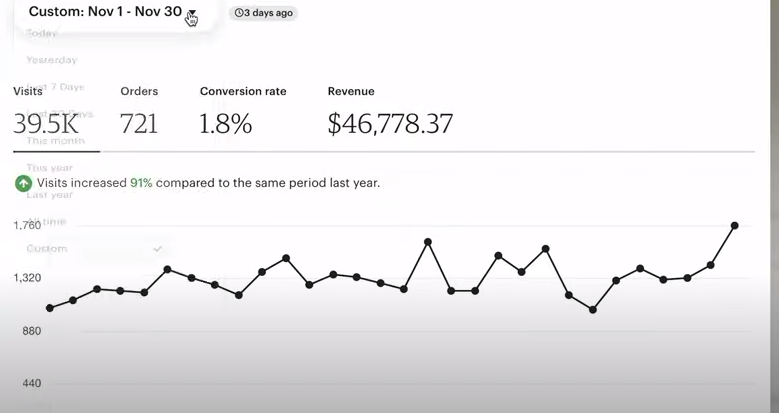Click the final highest data point on the chart

[734, 226]
